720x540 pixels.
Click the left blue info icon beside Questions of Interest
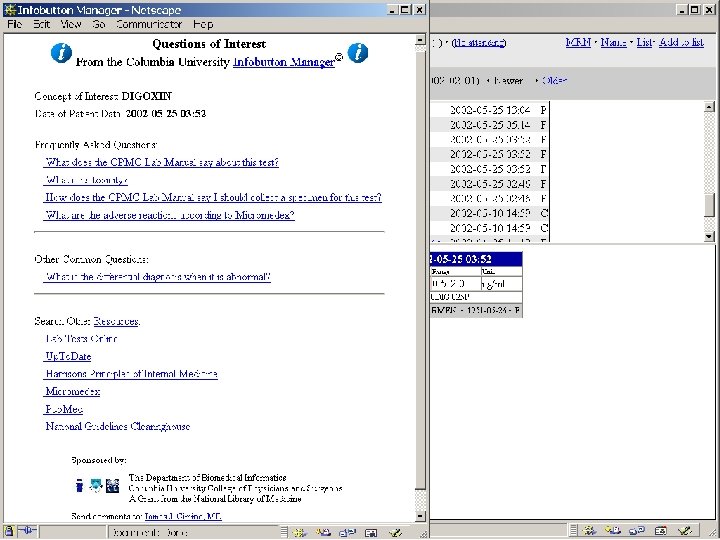coord(61,53)
